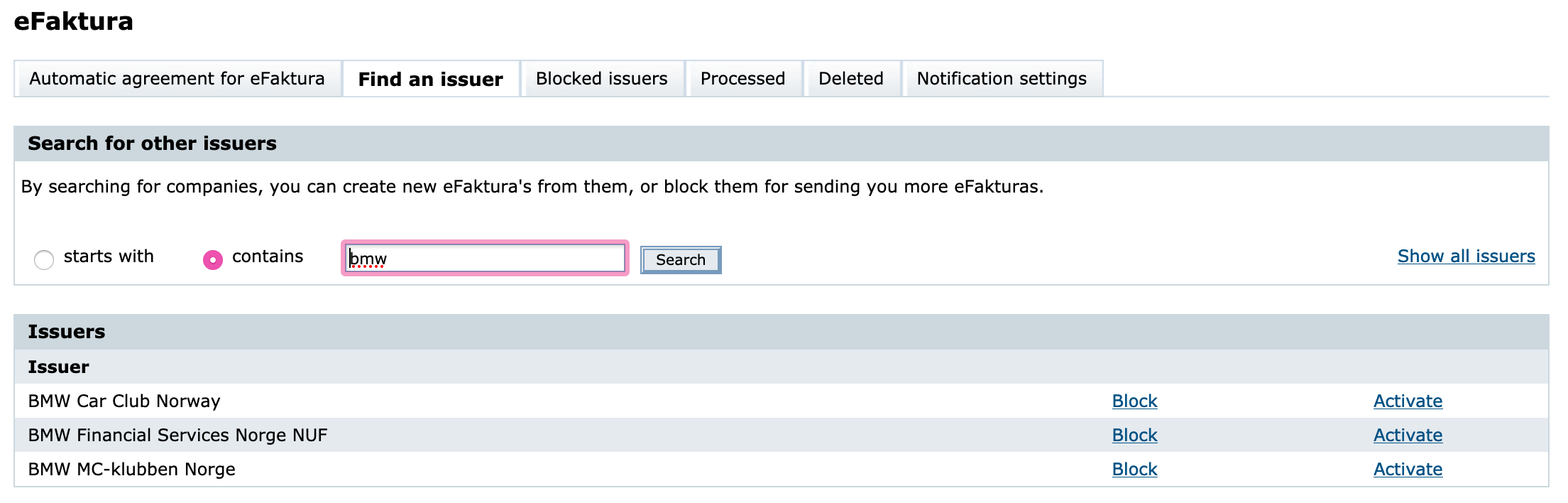Activate BMW Financial Services Norge NUF
The width and height of the screenshot is (1568, 503).
(1408, 436)
